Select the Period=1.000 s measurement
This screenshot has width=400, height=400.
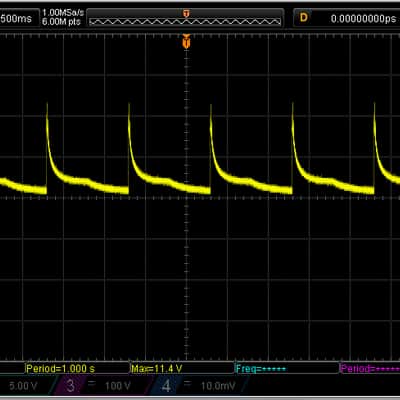click(x=60, y=369)
